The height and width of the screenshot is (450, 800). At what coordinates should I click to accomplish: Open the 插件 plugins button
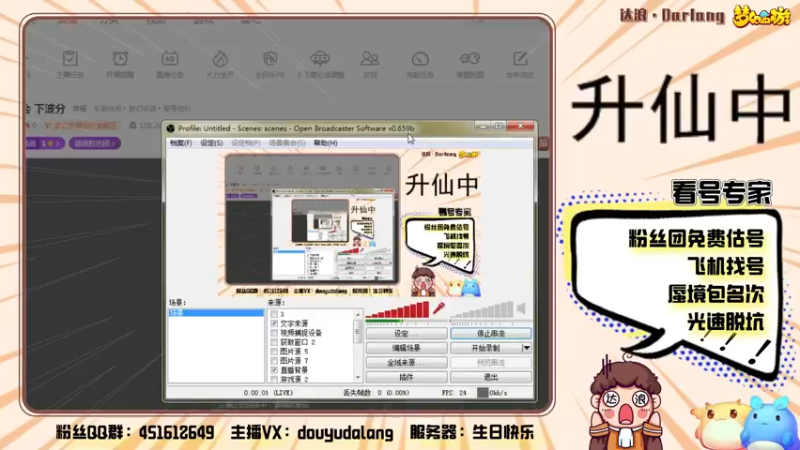407,377
